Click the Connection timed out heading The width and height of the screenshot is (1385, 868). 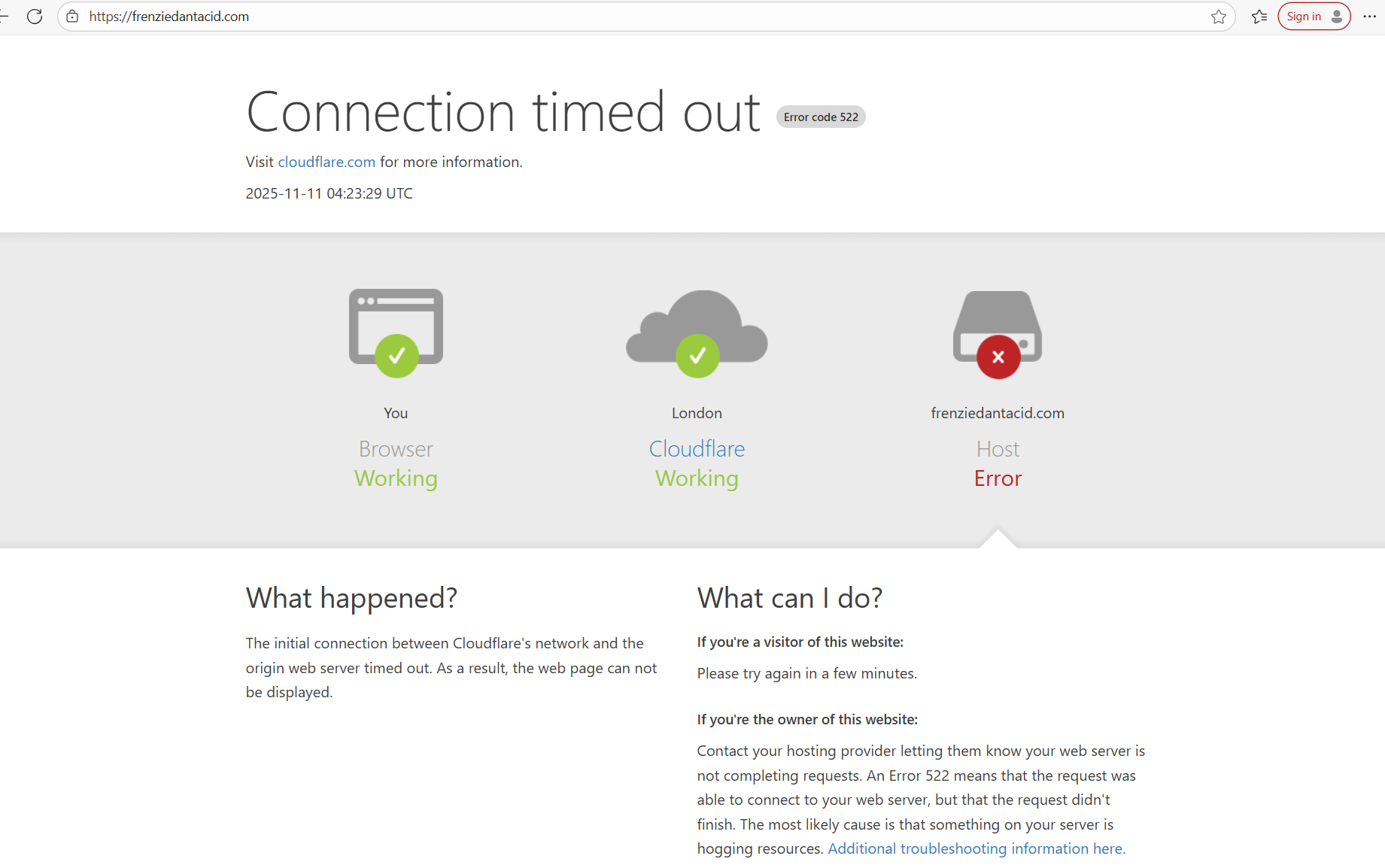503,113
